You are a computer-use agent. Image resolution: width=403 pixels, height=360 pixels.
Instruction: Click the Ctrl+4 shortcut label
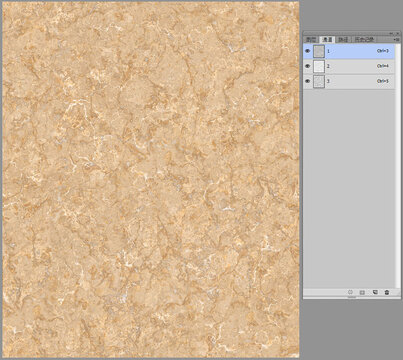[383, 66]
